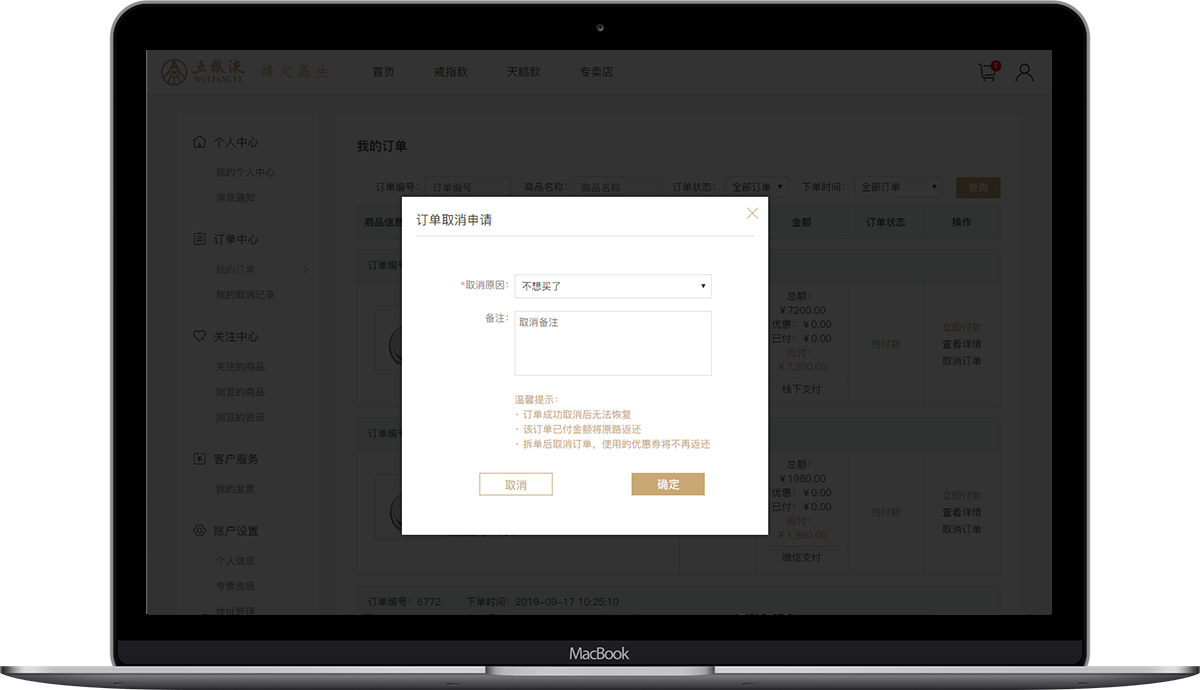1200x690 pixels.
Task: Open 我的取消记录 in sidebar
Action: (x=245, y=294)
